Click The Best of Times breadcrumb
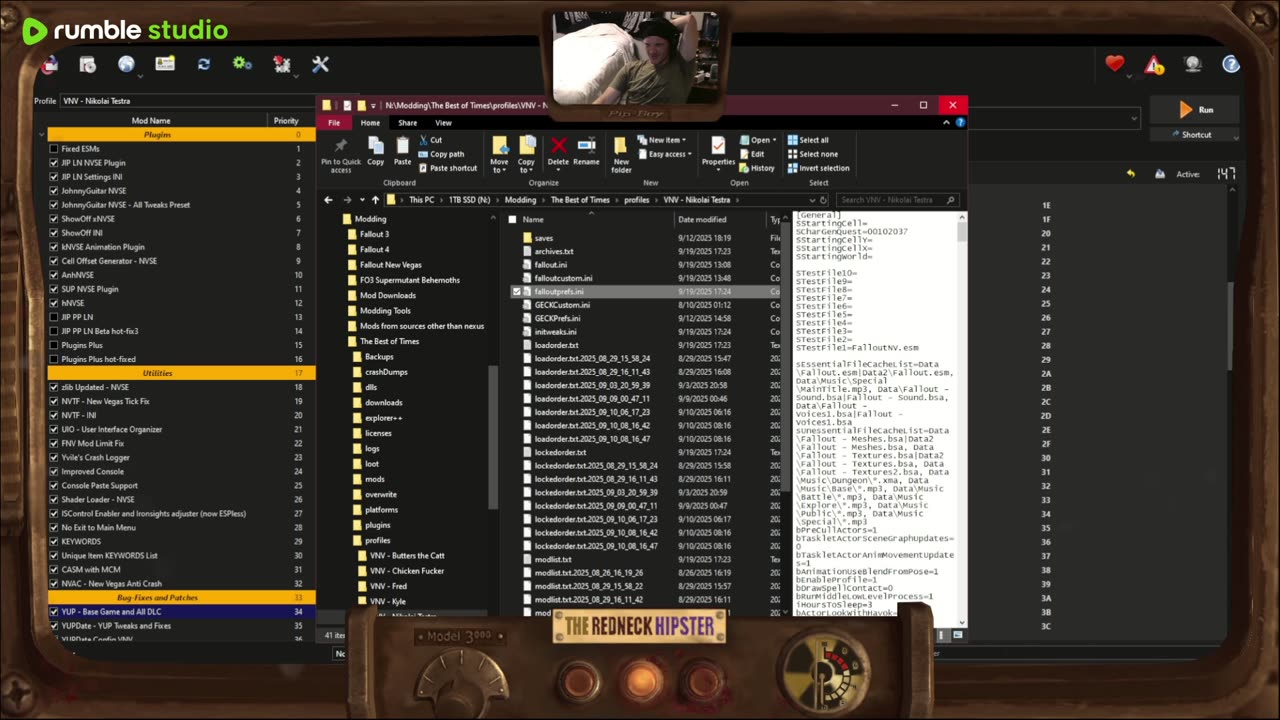1280x720 pixels. tap(580, 200)
